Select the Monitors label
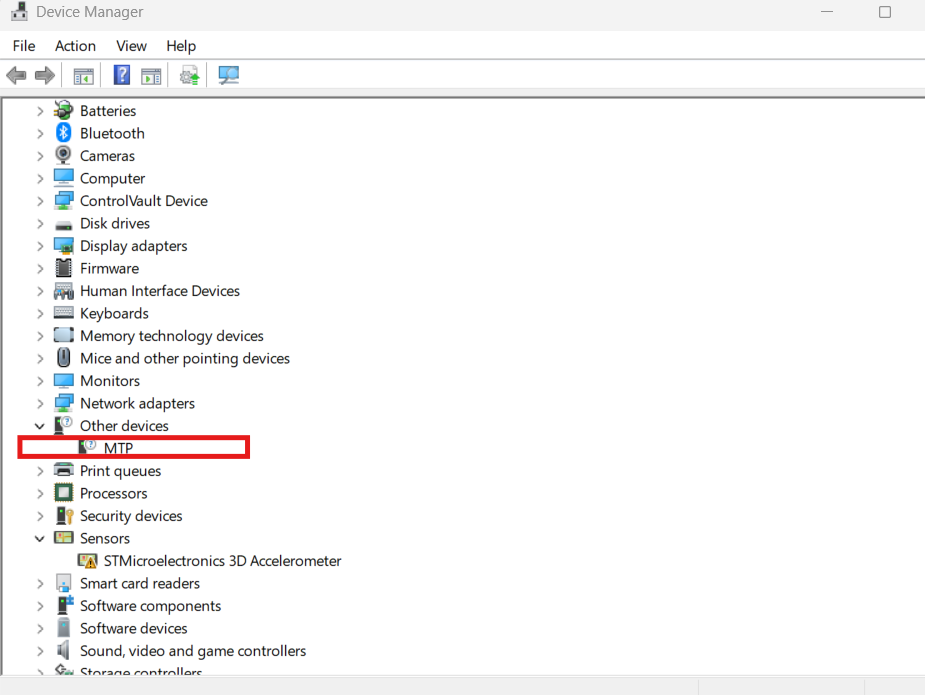Viewport: 925px width, 695px height. pyautogui.click(x=110, y=381)
